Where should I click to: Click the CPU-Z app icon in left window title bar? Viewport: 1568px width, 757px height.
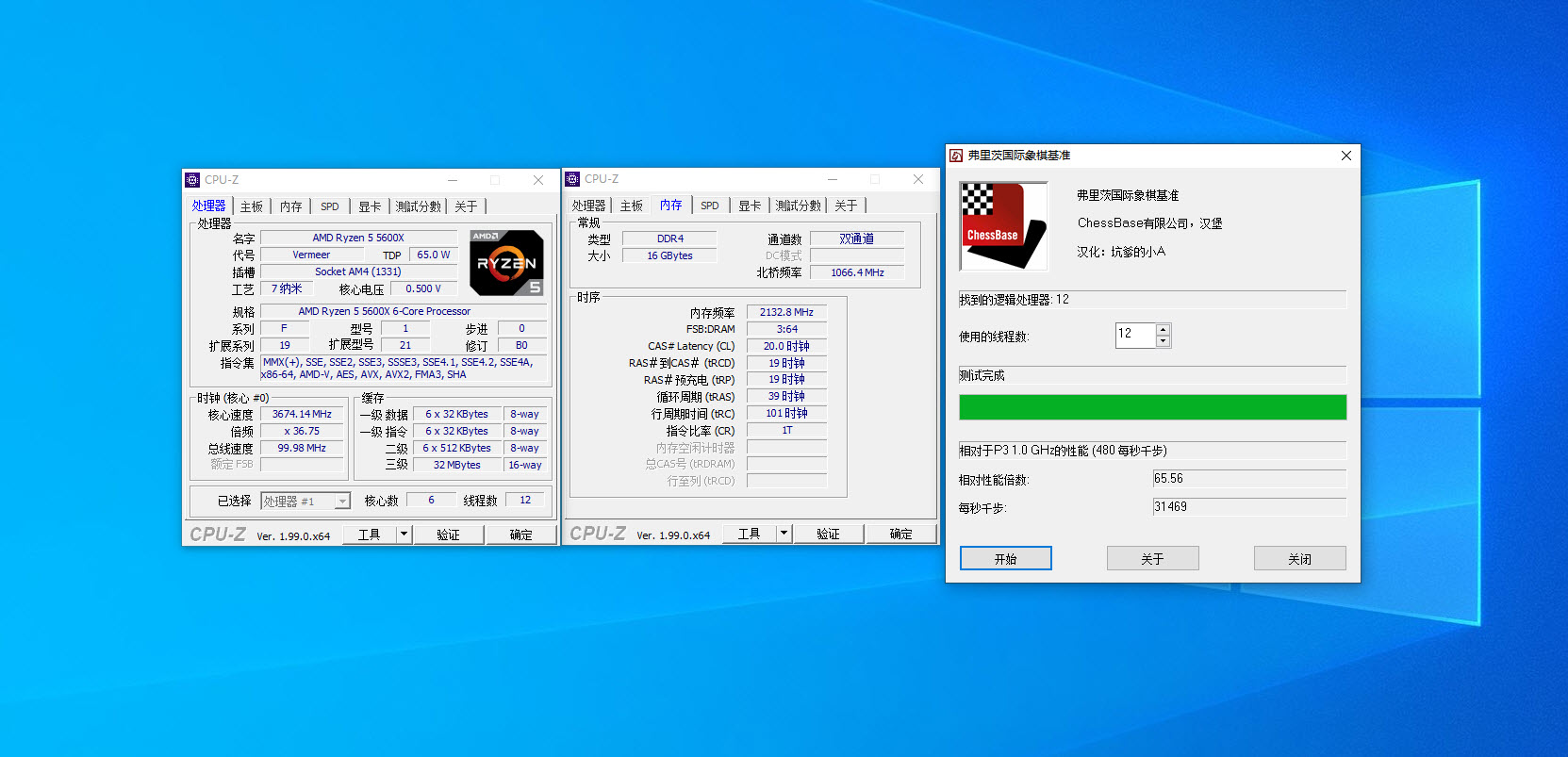193,180
